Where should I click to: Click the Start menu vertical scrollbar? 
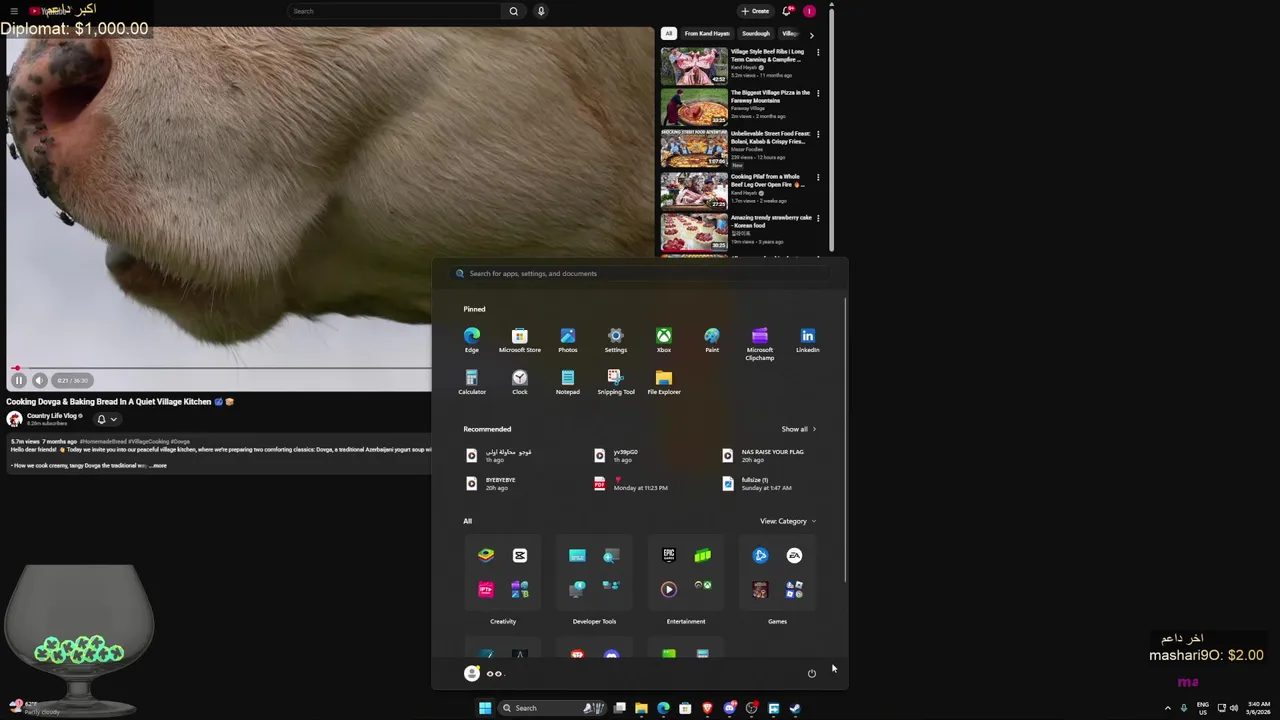(846, 440)
